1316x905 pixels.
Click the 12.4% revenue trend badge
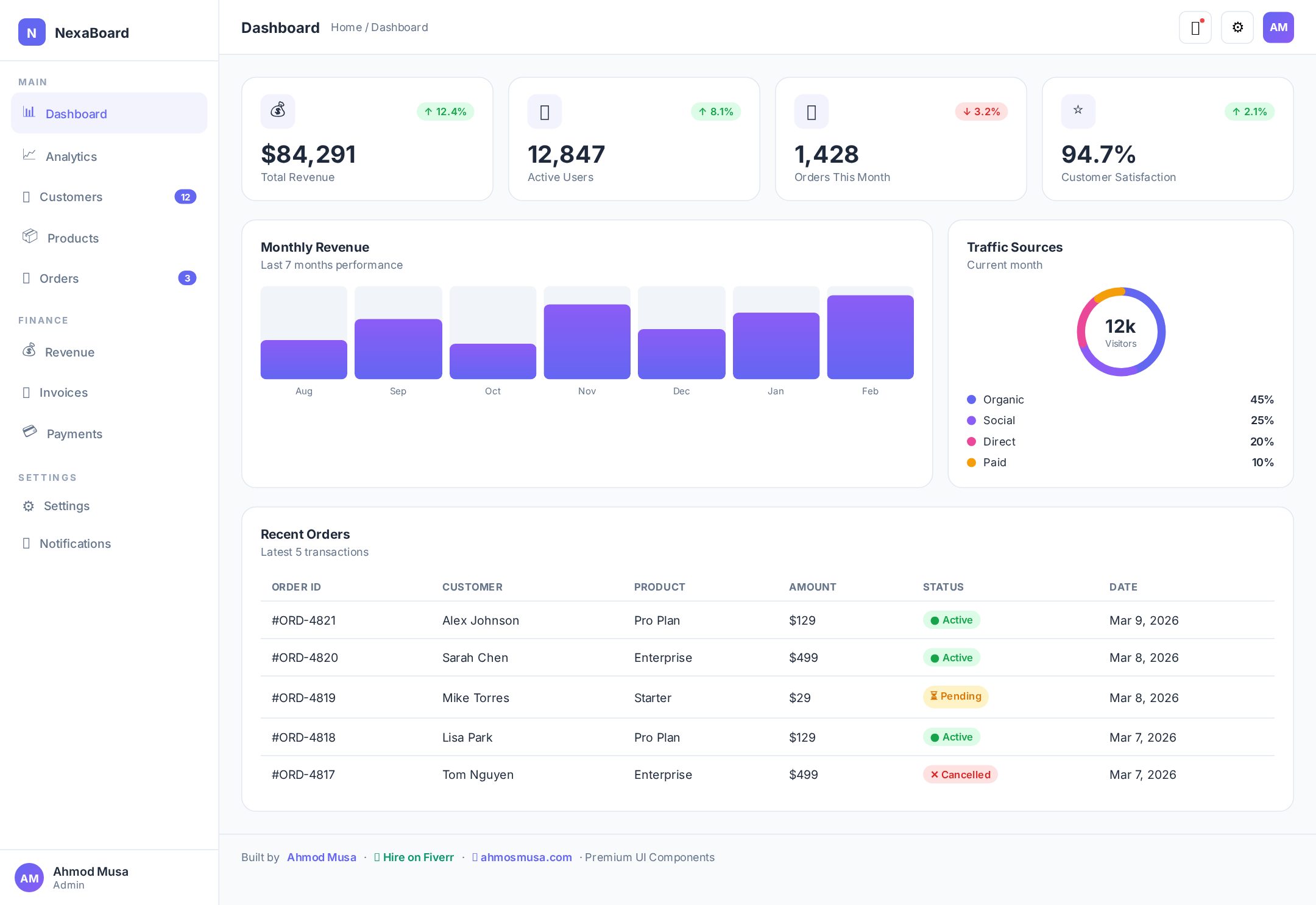coord(445,112)
